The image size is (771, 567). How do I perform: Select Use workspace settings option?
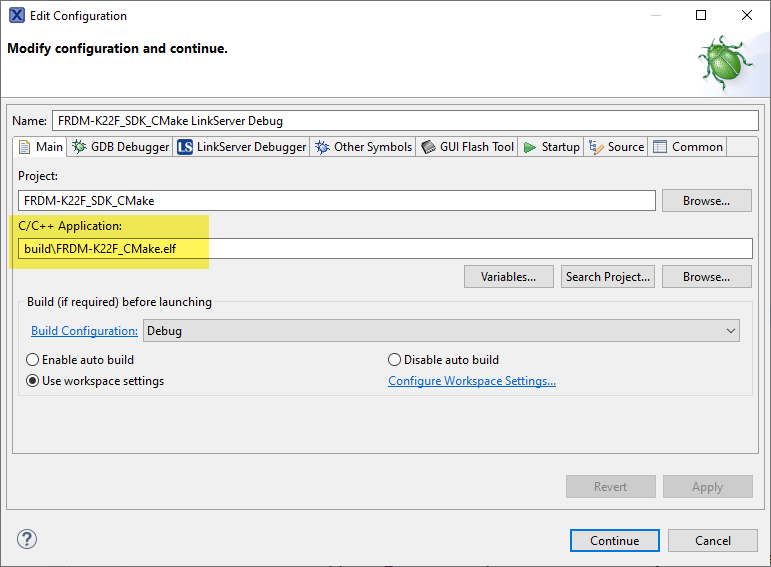pos(33,381)
